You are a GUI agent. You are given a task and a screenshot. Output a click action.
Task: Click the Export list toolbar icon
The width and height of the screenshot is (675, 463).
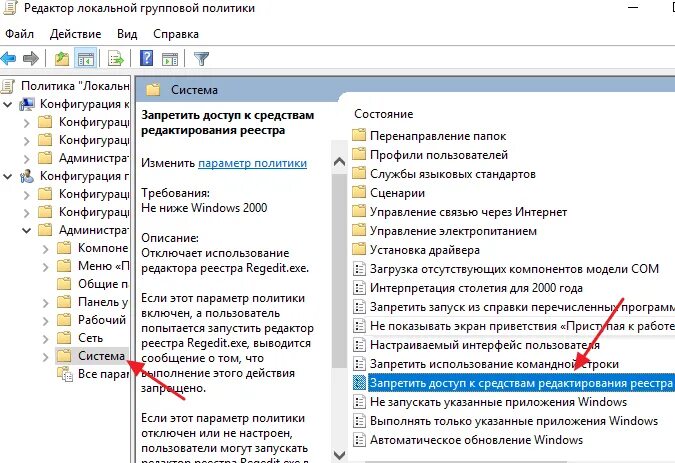(116, 59)
